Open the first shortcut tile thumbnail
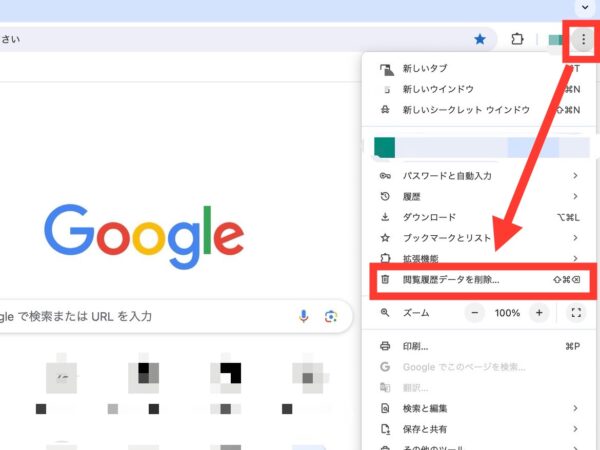Image resolution: width=600 pixels, height=450 pixels. click(x=61, y=377)
